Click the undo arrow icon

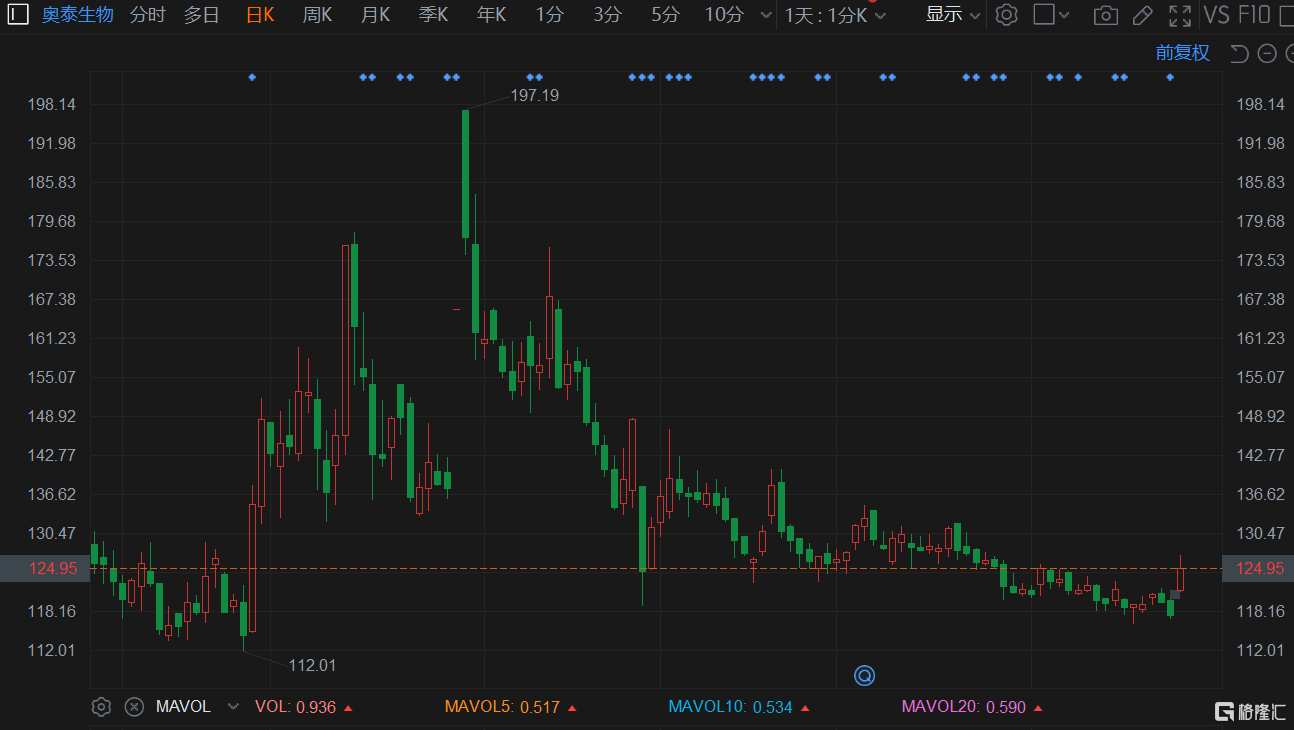[x=1240, y=54]
